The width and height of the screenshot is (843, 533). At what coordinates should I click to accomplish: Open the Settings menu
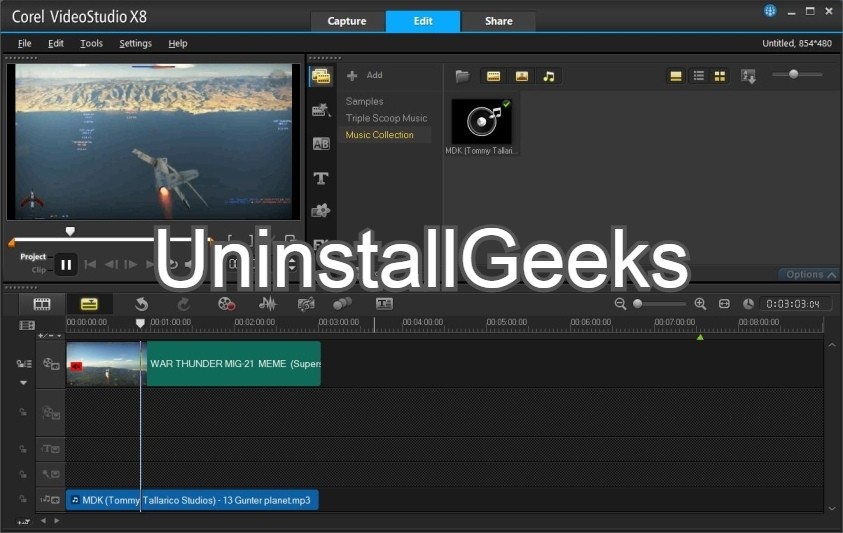pos(135,44)
